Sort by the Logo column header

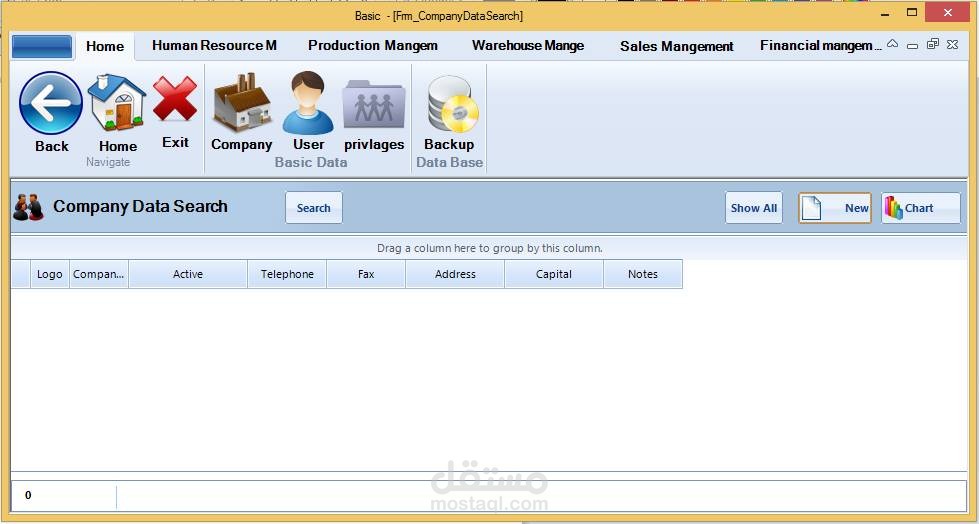50,274
